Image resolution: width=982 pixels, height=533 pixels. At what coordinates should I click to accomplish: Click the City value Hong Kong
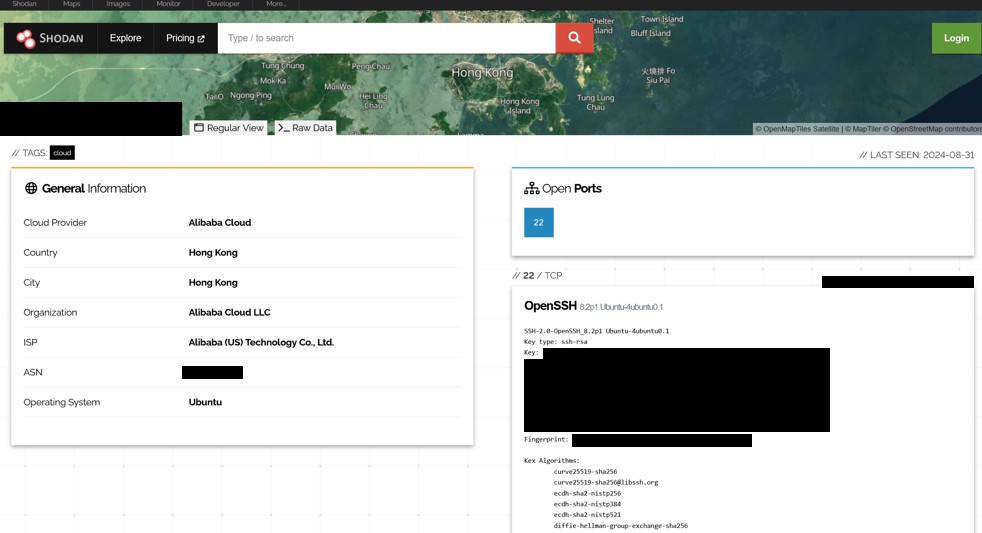213,282
